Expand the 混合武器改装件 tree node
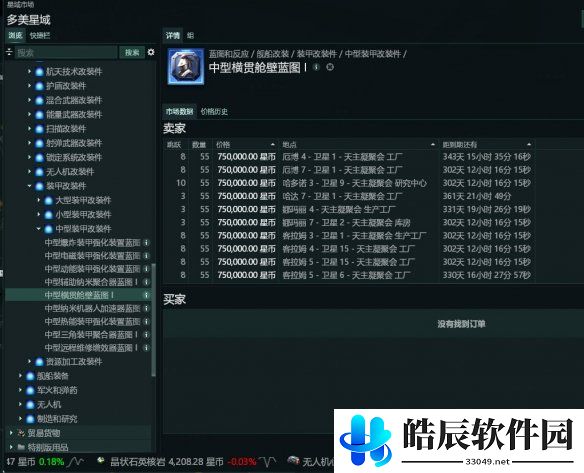This screenshot has width=584, height=473. point(29,100)
